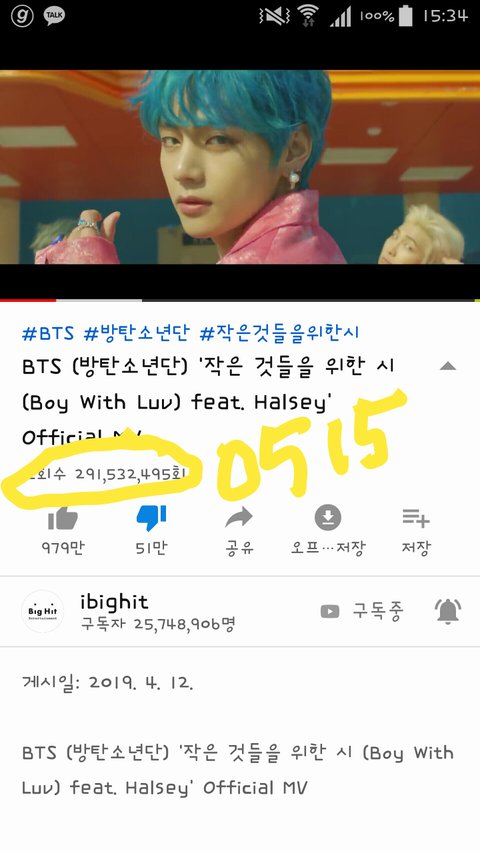Image resolution: width=480 pixels, height=853 pixels.
Task: Tap the share arrow icon
Action: [239, 518]
